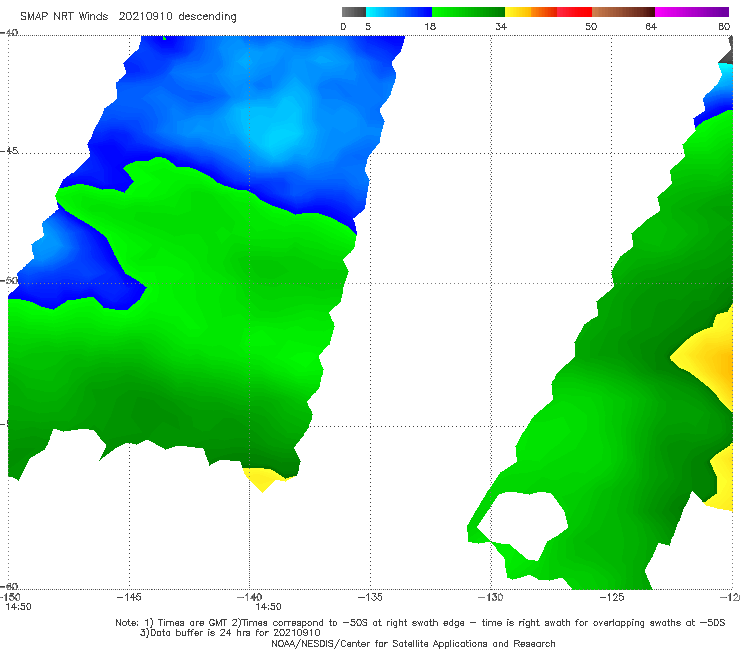This screenshot has width=740, height=650.
Task: Click the color bar label '18'
Action: [x=430, y=27]
